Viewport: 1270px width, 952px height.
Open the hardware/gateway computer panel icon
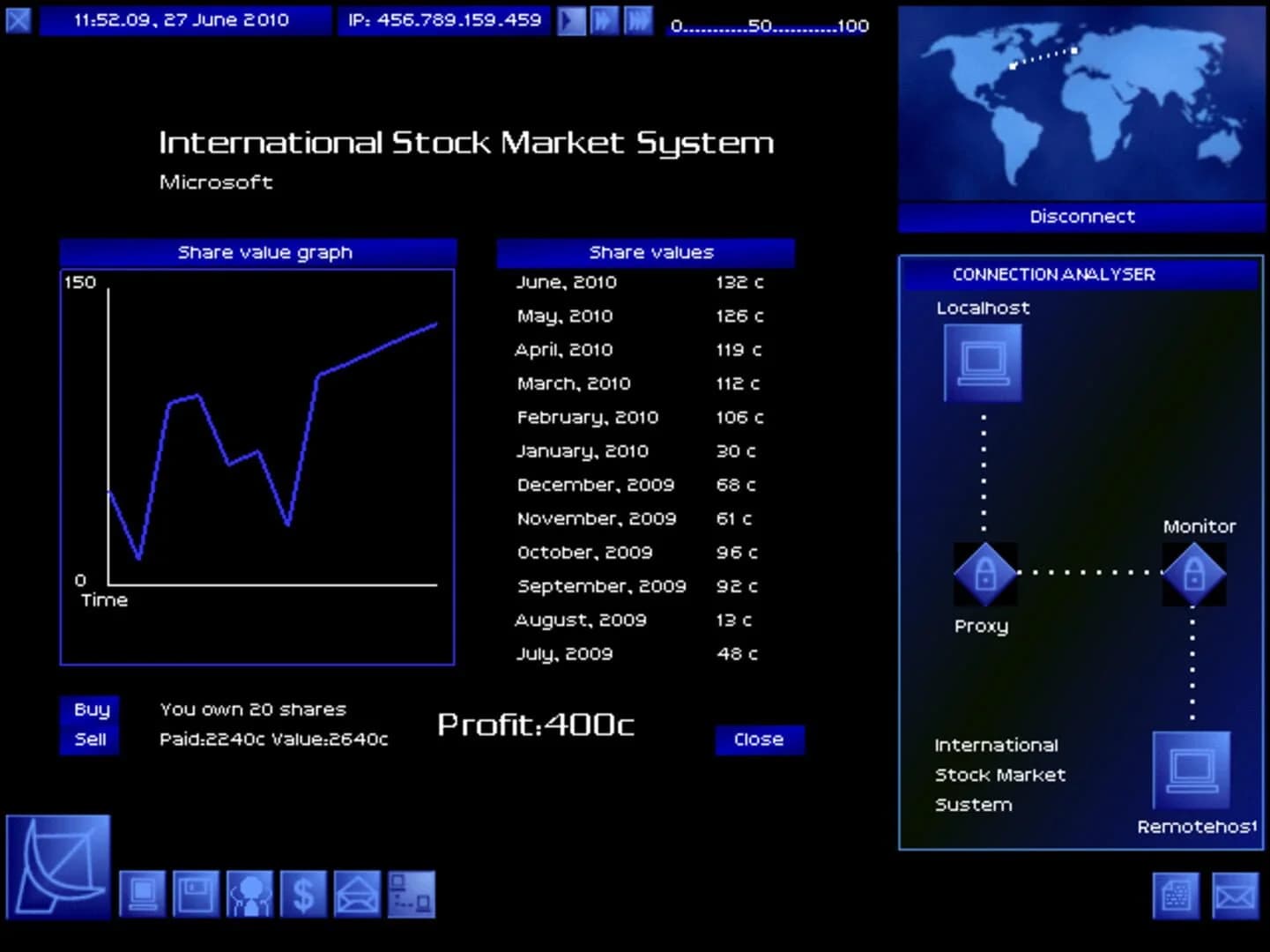coord(142,893)
